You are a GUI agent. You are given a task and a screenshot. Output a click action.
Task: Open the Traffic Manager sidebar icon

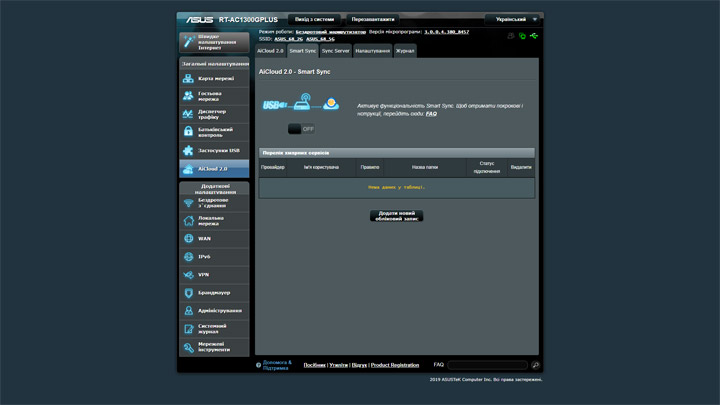188,114
